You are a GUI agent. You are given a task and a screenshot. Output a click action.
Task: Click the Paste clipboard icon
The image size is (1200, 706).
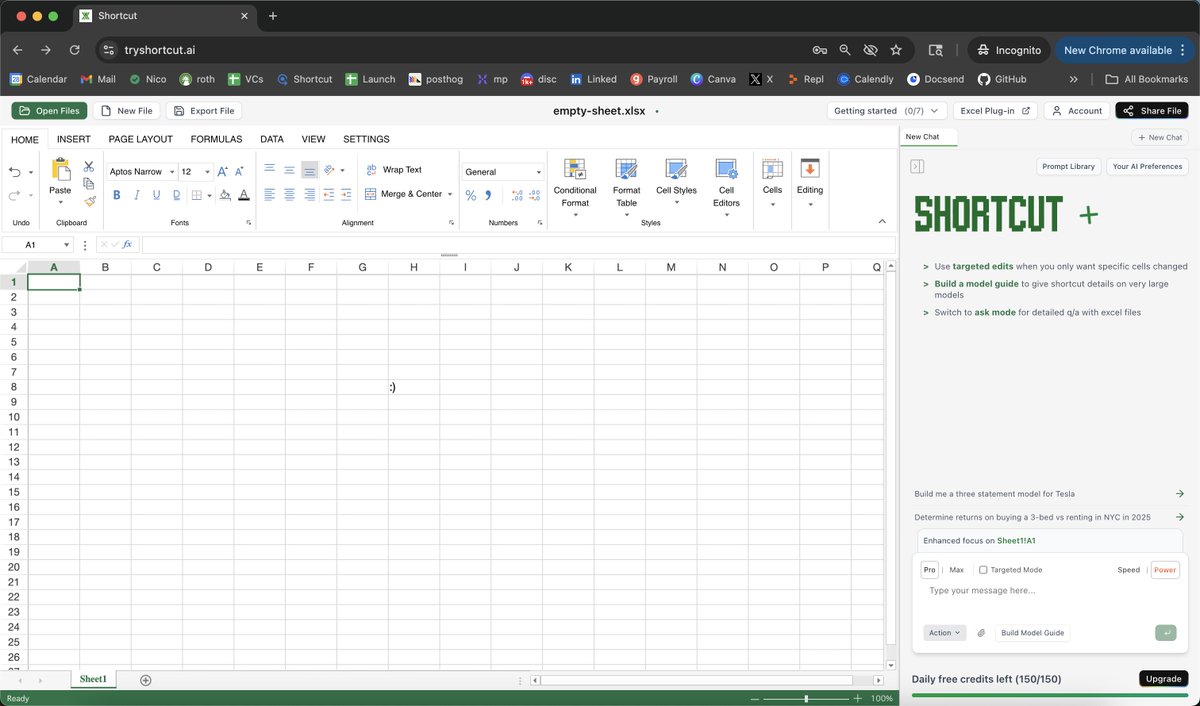61,169
